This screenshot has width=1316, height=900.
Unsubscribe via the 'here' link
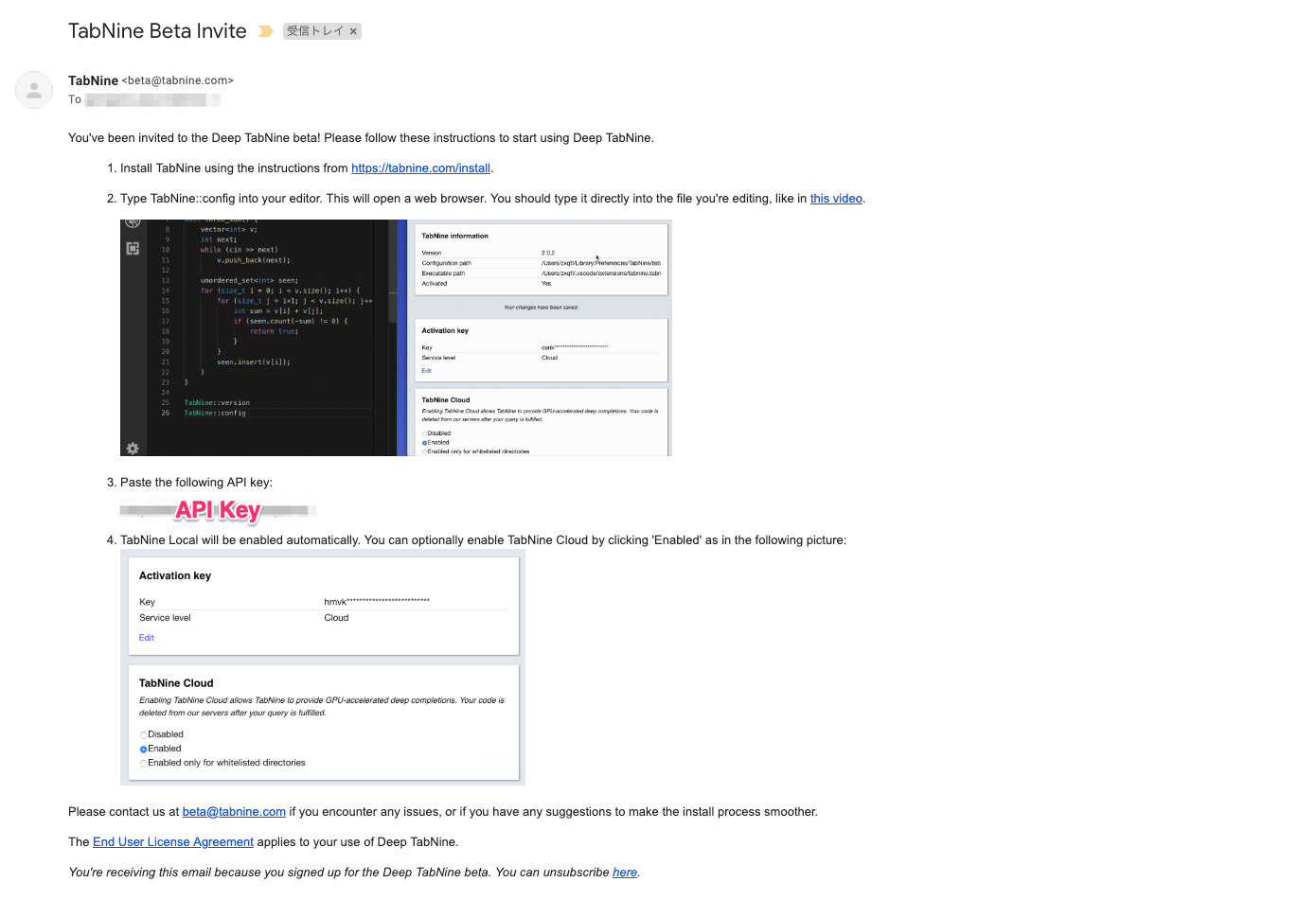click(624, 872)
